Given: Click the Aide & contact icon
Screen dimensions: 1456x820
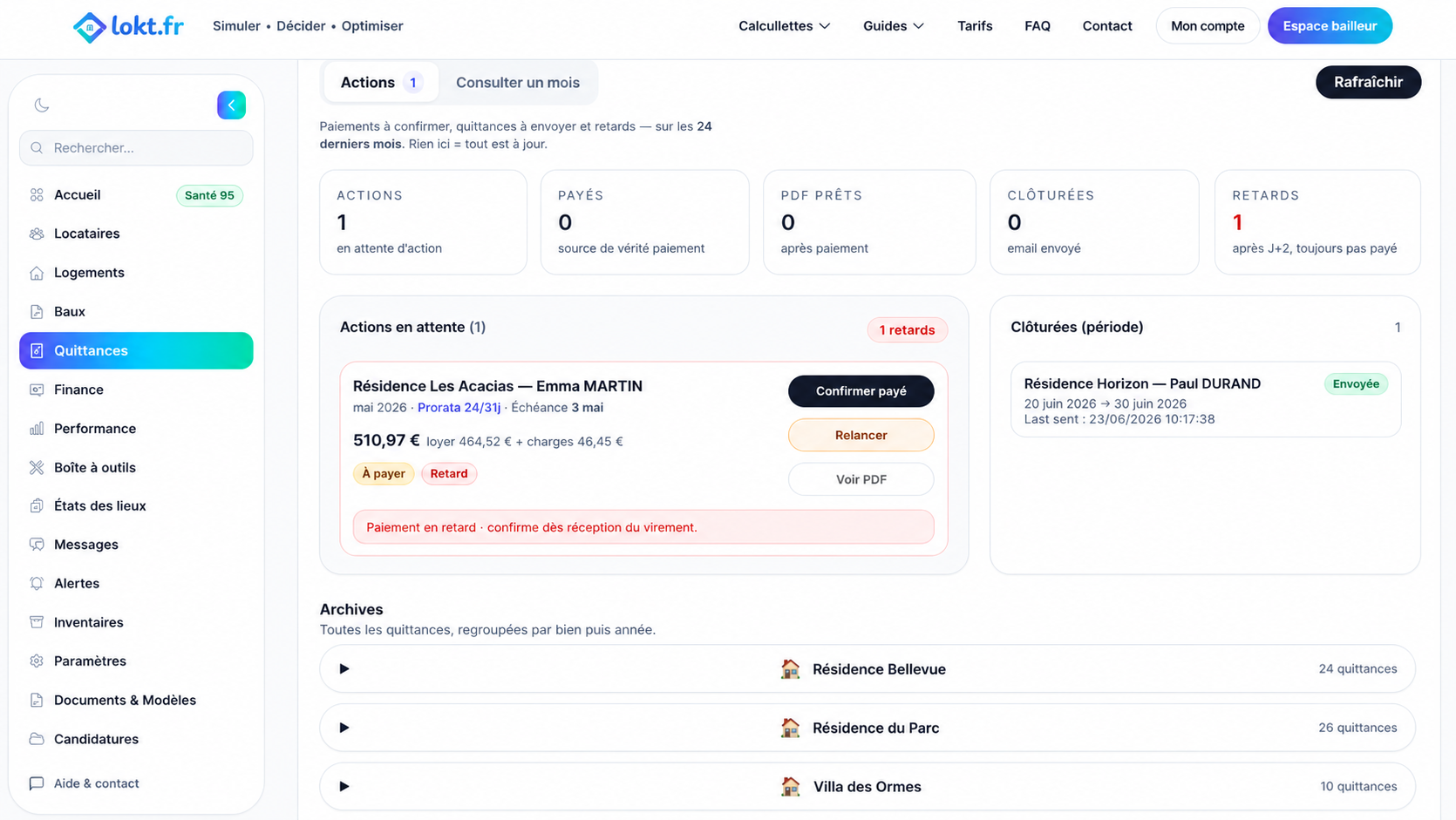Looking at the screenshot, I should (37, 783).
